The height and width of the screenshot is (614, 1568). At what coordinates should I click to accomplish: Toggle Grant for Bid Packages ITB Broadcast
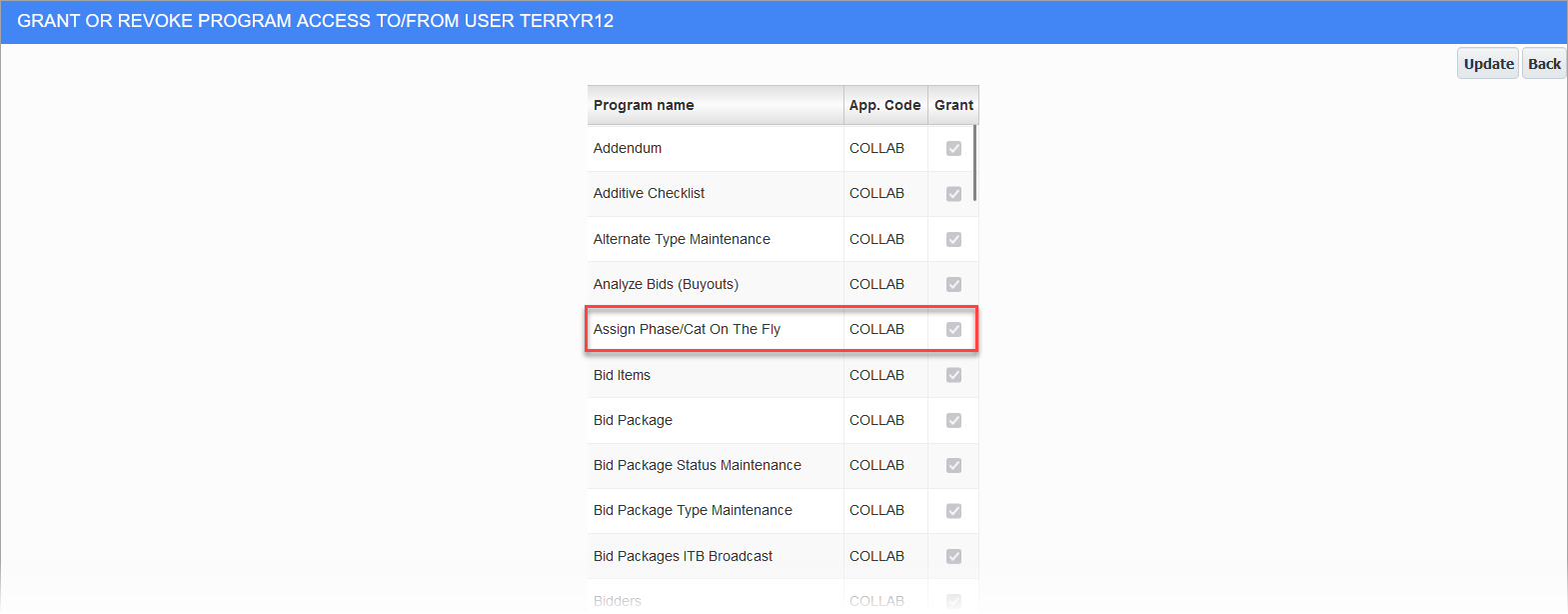pos(953,556)
